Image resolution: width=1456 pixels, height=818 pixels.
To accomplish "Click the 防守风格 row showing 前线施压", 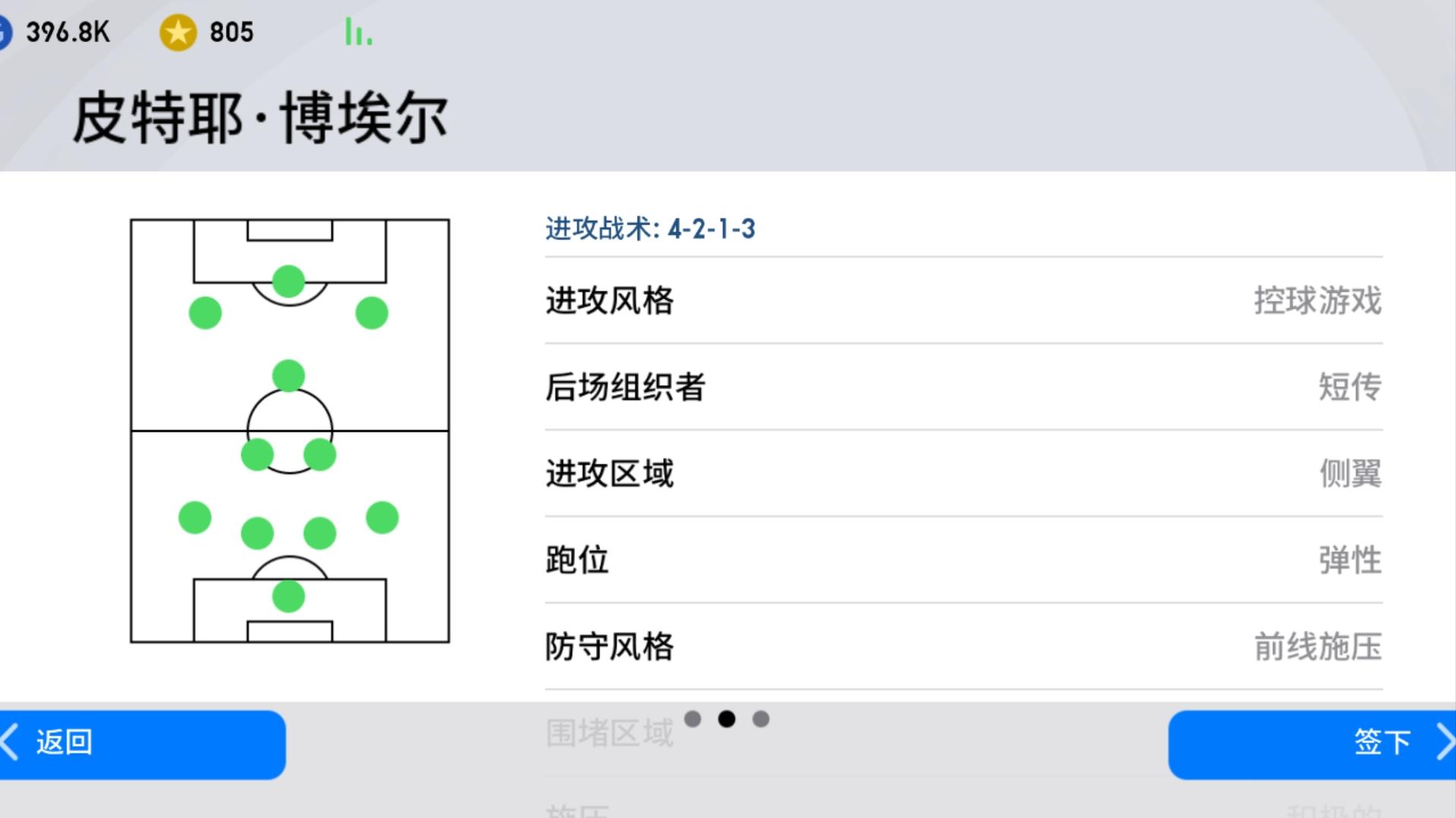I will point(964,647).
